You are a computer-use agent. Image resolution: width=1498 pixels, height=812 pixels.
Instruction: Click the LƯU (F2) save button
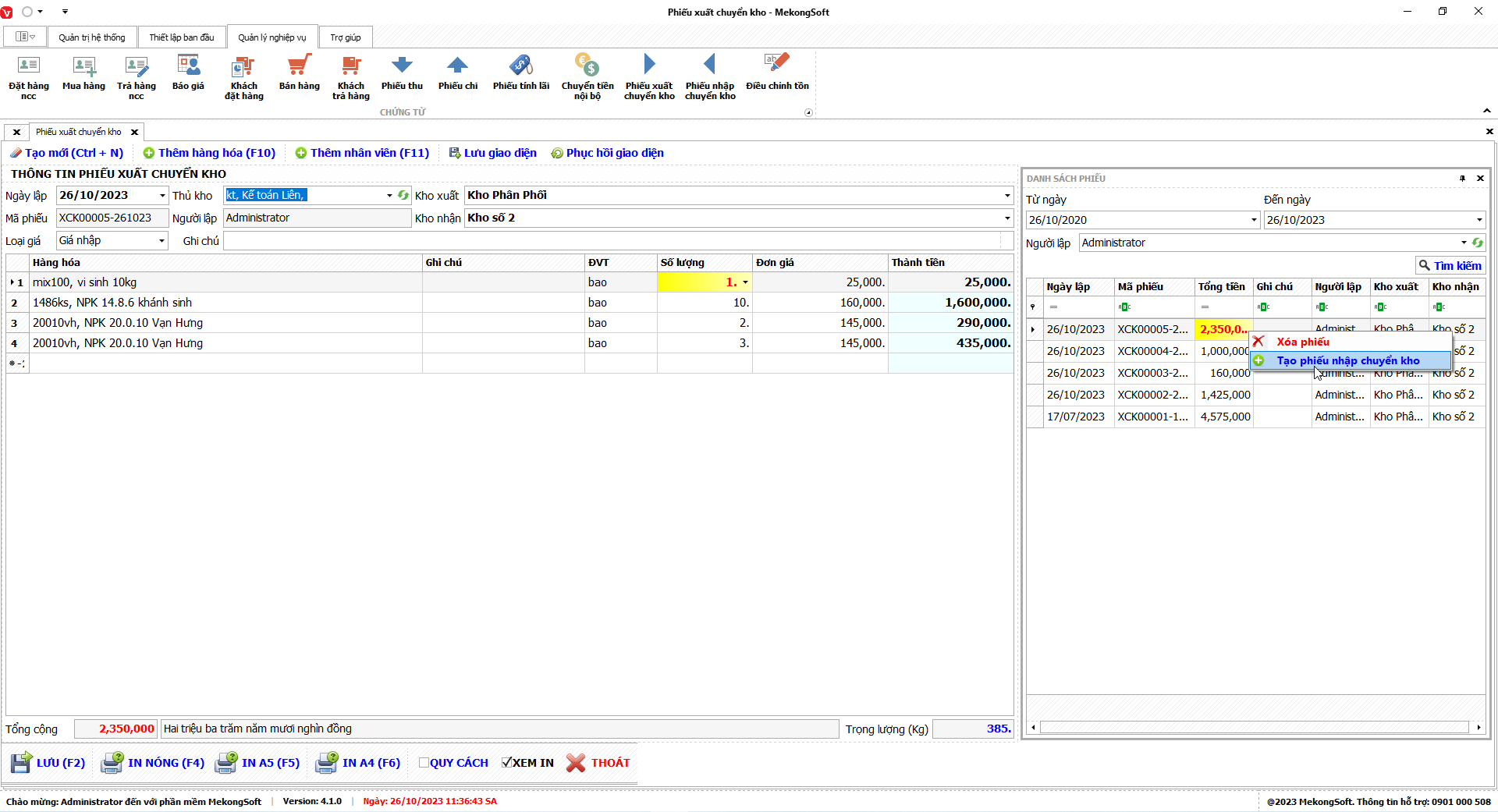coord(48,763)
